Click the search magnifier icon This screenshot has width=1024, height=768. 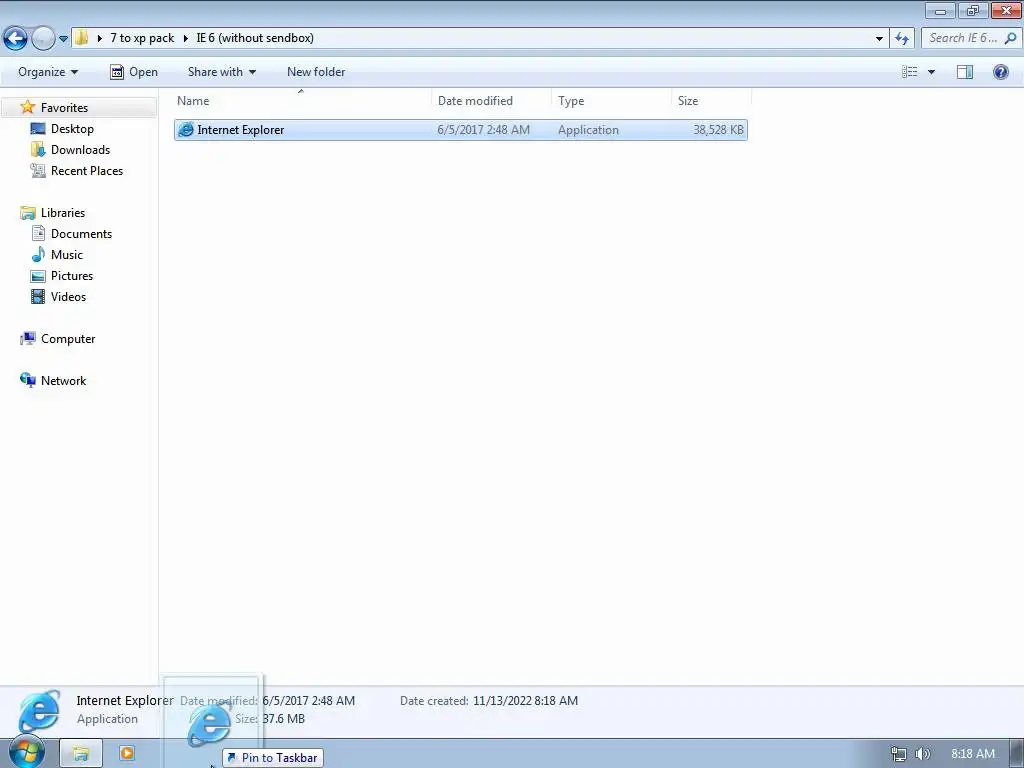1011,38
